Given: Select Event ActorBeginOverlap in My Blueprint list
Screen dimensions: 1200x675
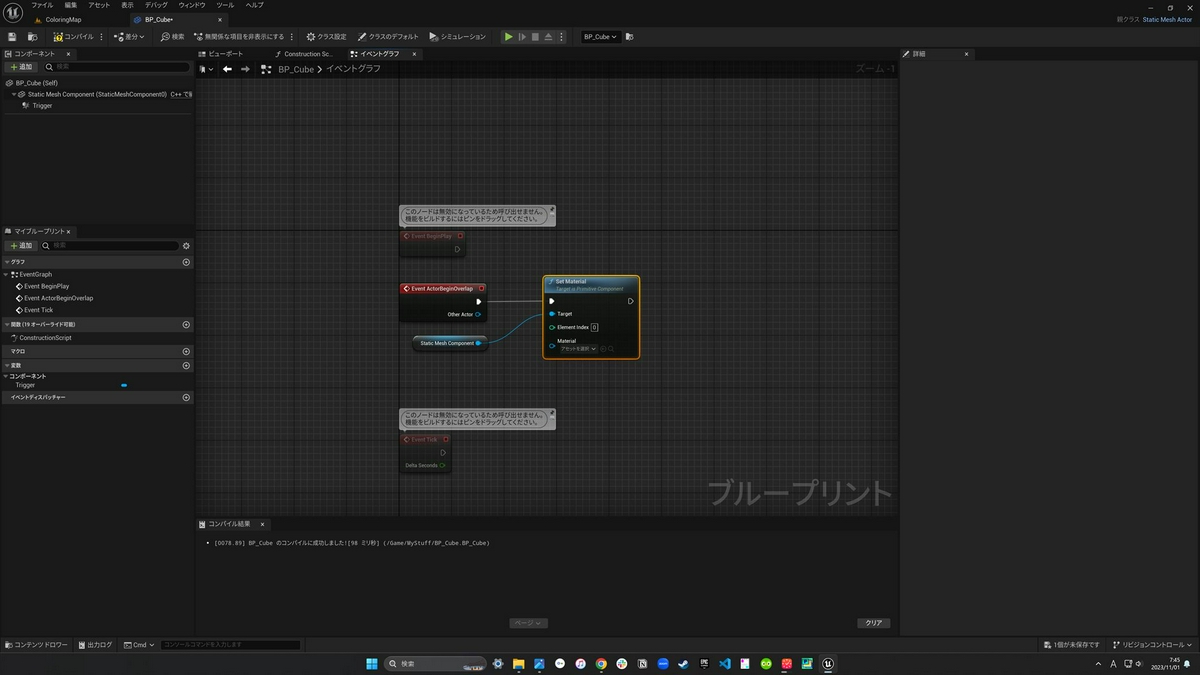Looking at the screenshot, I should 58,298.
